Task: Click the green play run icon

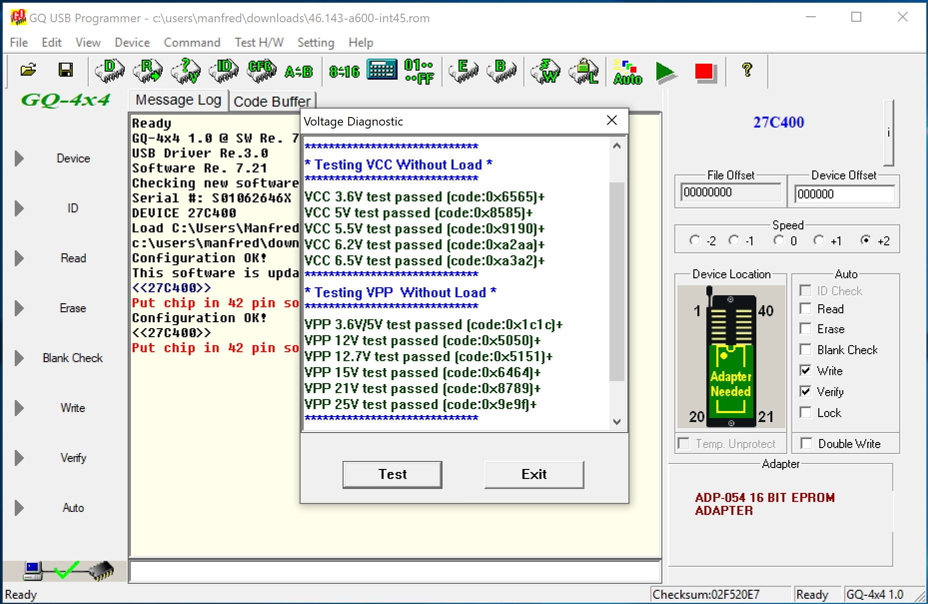Action: click(666, 71)
